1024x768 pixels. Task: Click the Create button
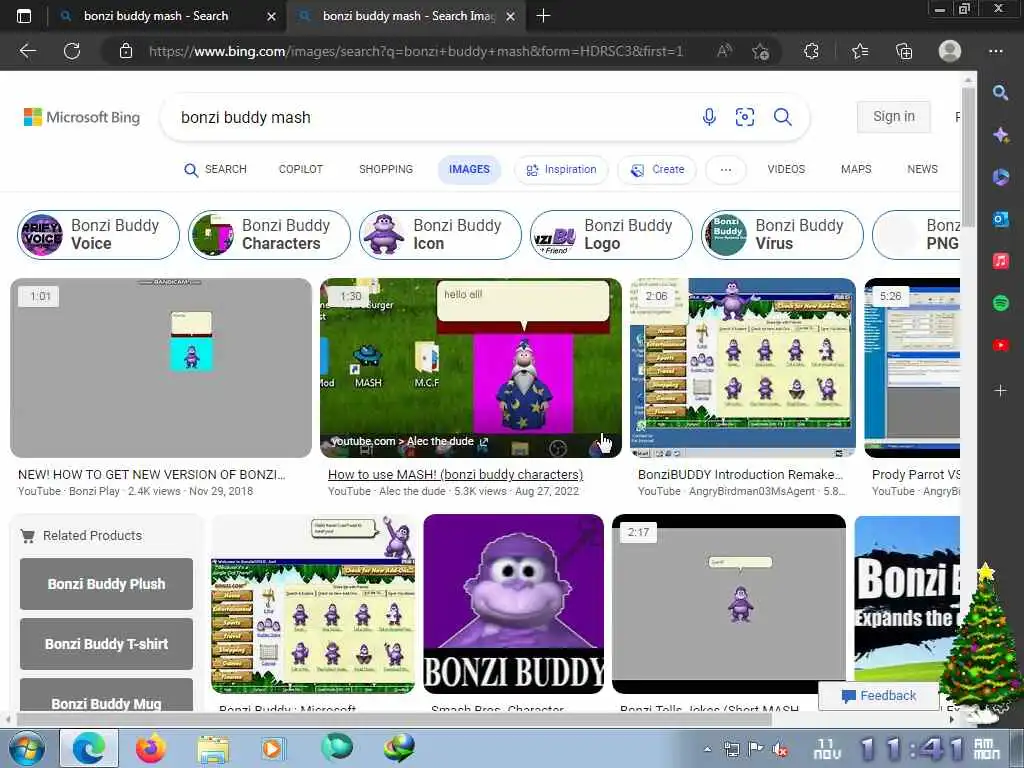(x=657, y=170)
